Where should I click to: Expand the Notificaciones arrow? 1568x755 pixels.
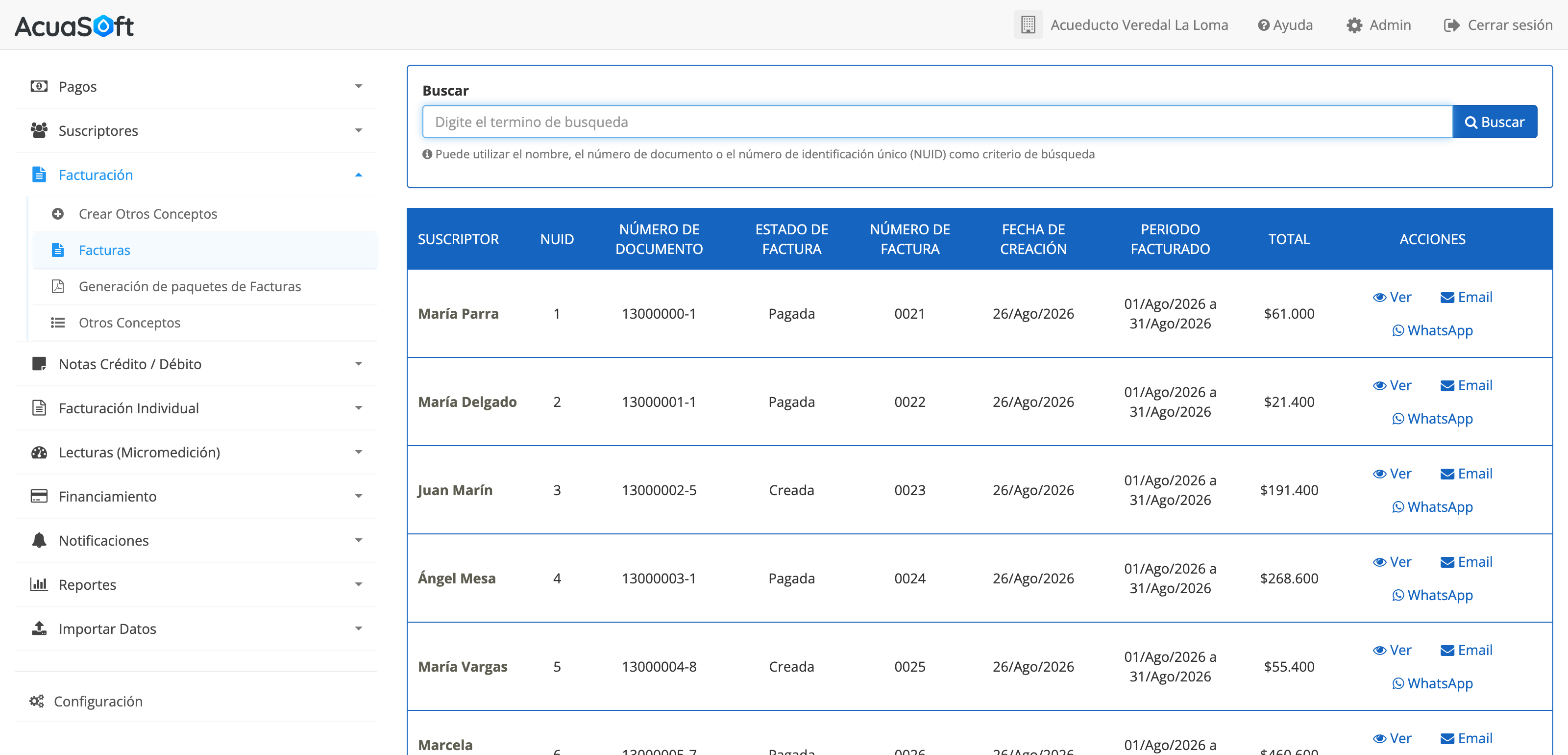pyautogui.click(x=359, y=540)
